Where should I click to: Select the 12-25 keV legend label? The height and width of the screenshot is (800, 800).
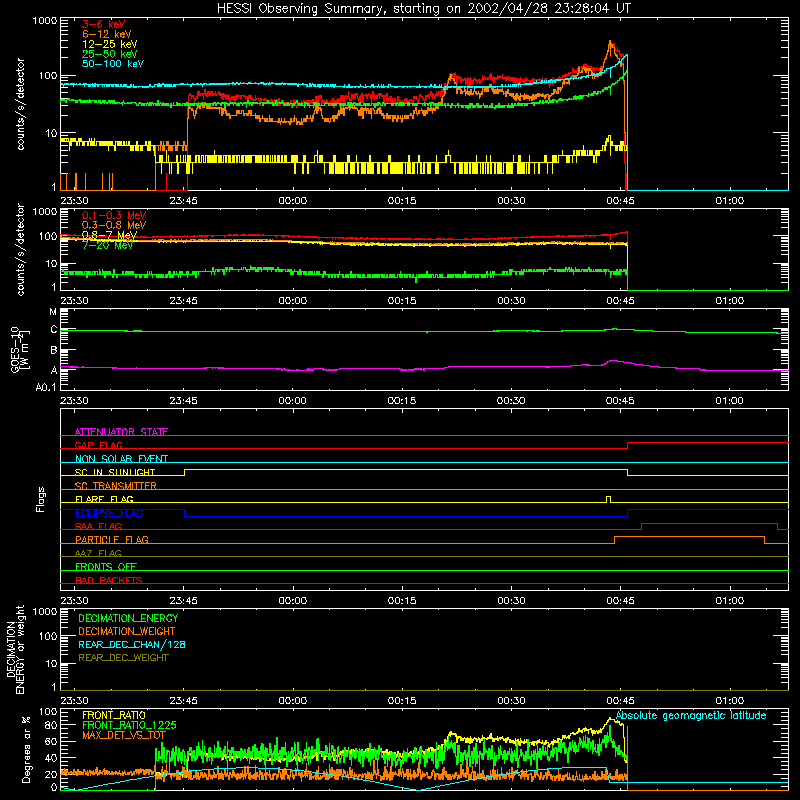pyautogui.click(x=110, y=44)
